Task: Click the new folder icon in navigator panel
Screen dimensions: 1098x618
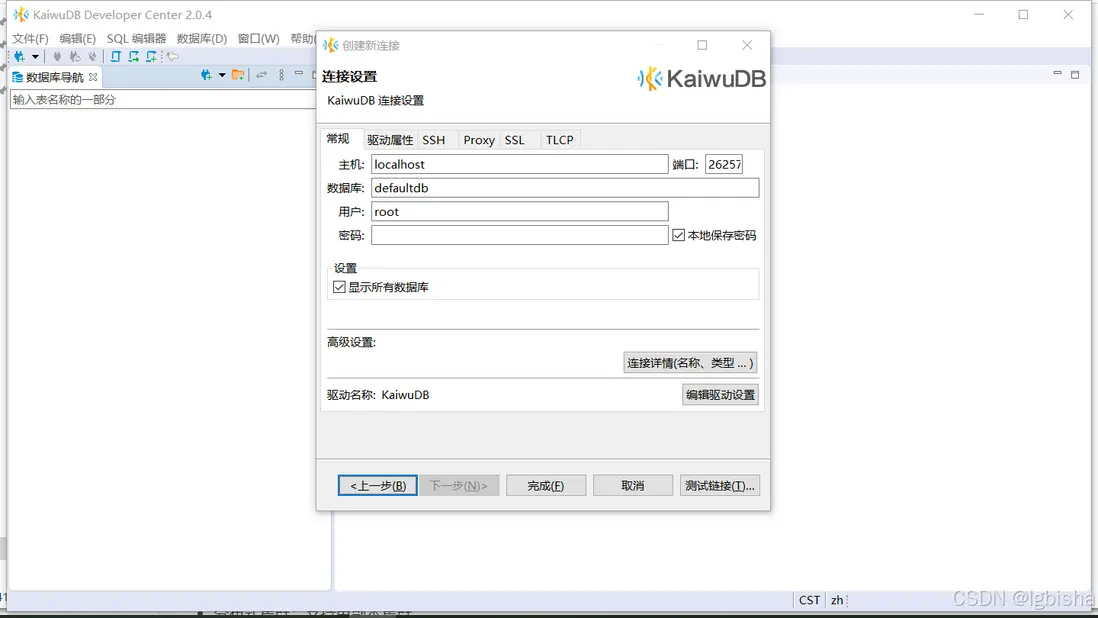Action: 238,75
